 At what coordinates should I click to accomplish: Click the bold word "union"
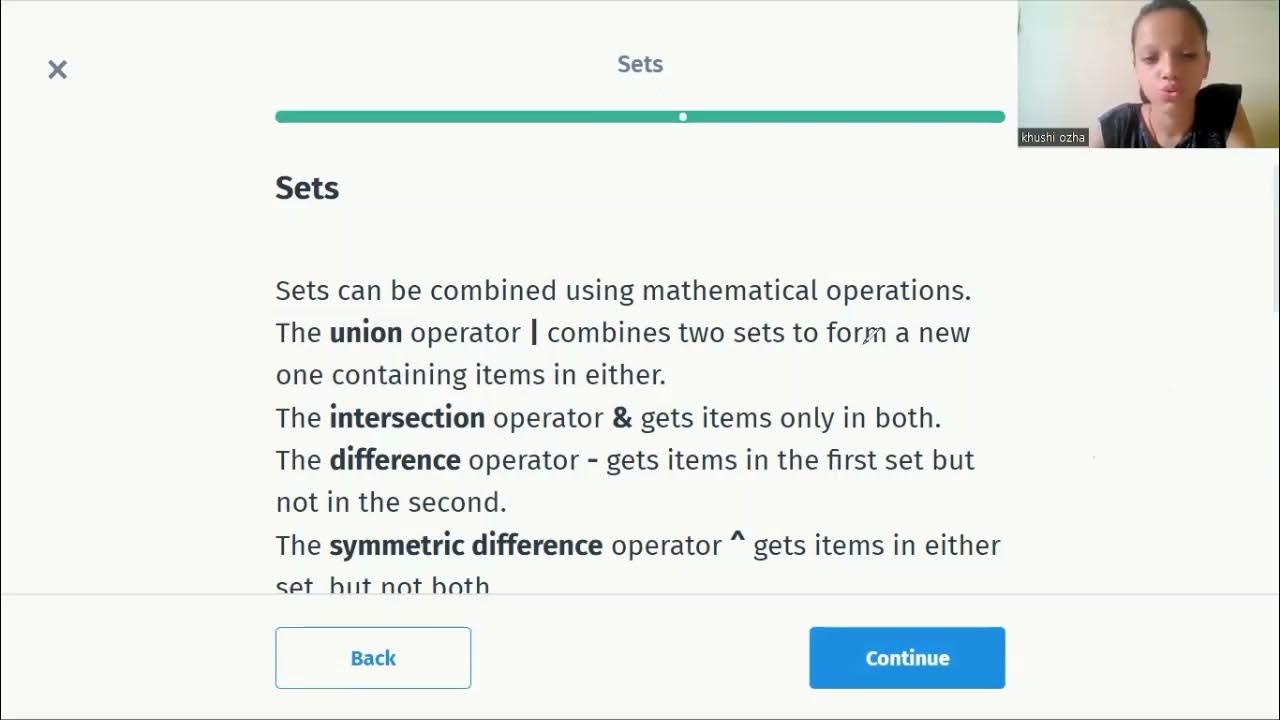(366, 333)
